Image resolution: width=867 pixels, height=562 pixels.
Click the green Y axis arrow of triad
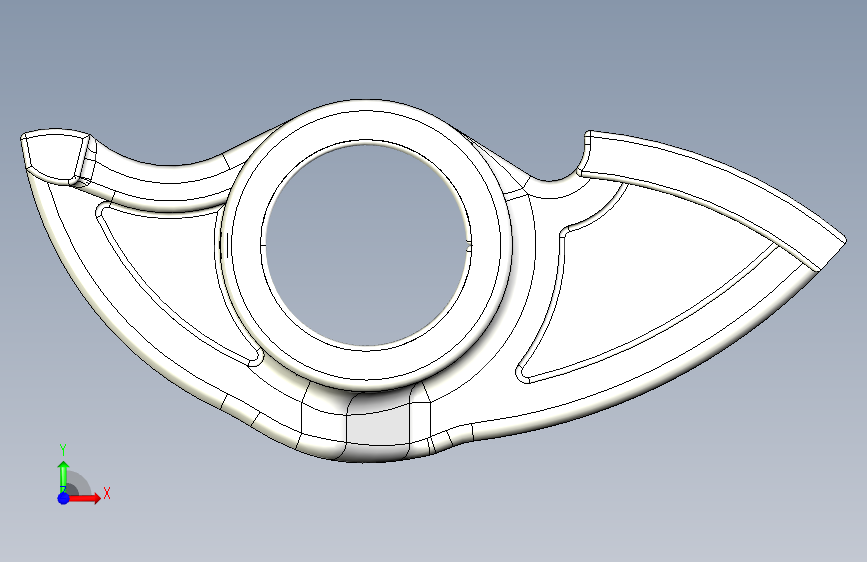coord(64,476)
